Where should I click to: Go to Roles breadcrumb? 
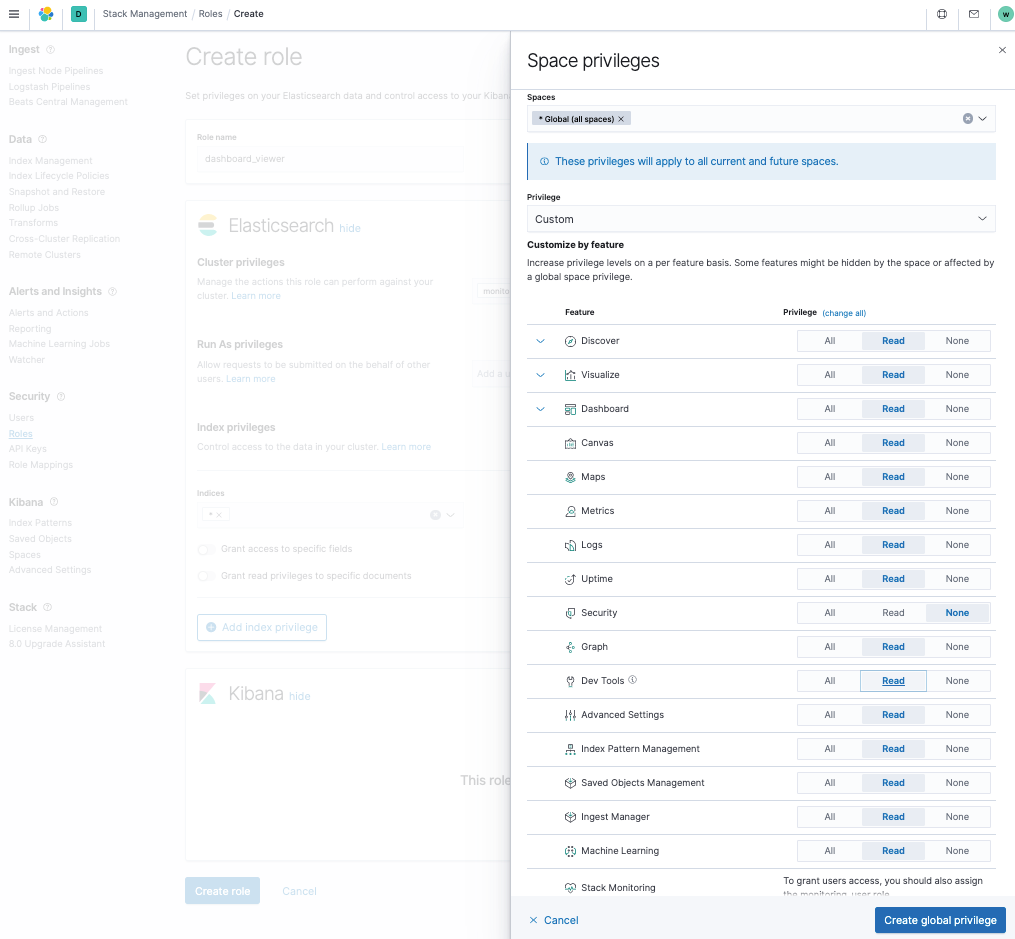click(210, 14)
